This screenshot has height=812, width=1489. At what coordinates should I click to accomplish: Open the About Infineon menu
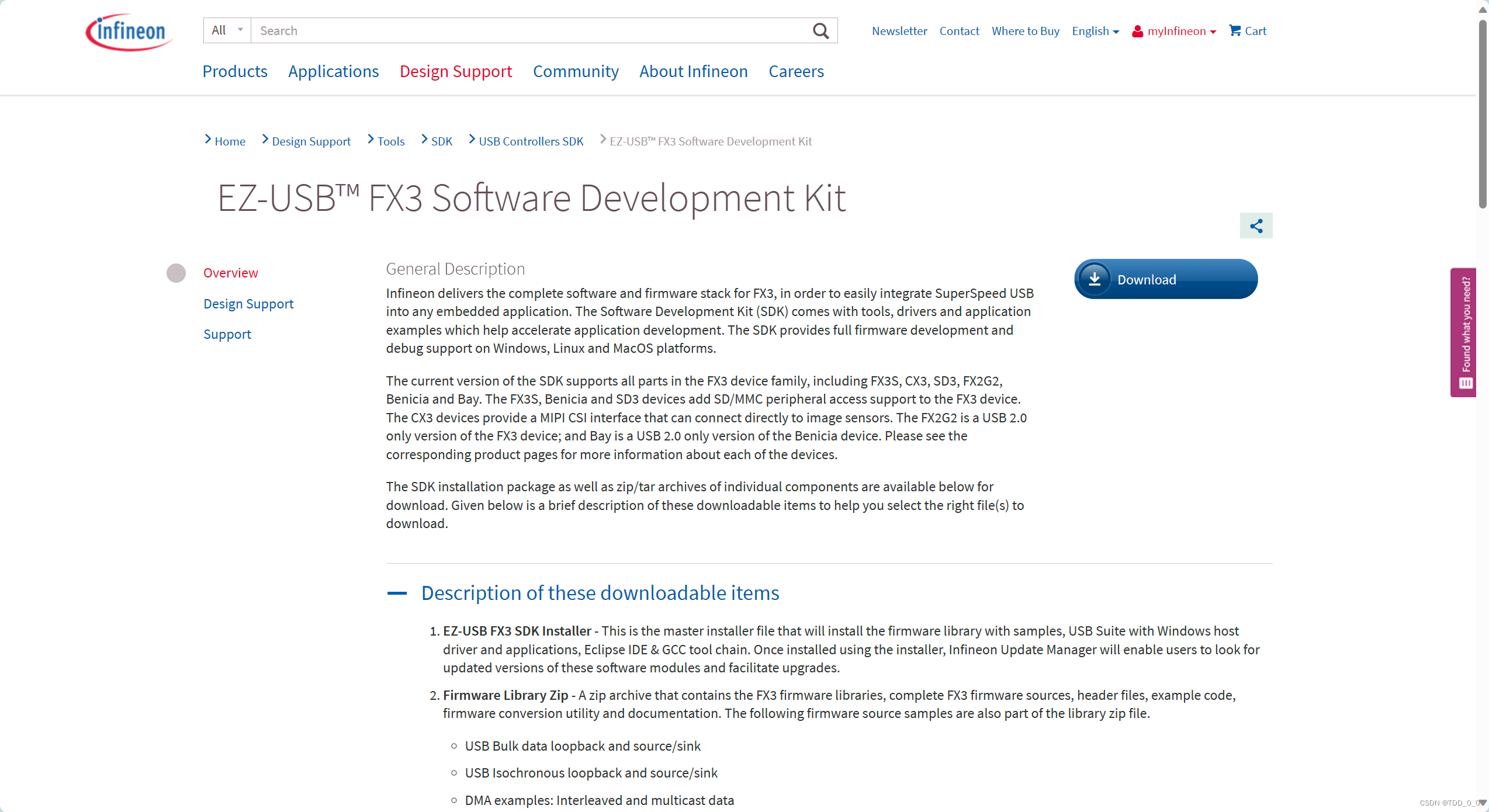(x=694, y=71)
